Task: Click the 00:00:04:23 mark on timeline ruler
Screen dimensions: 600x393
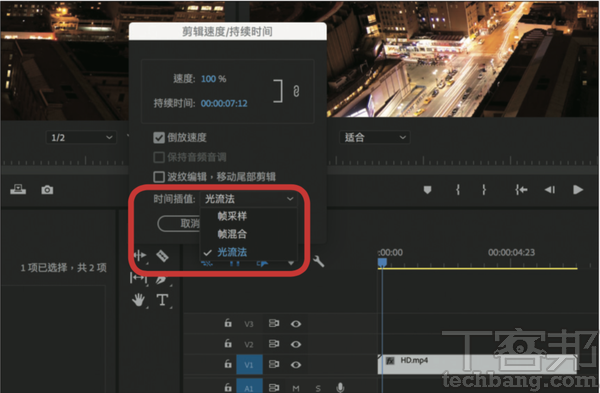Action: click(x=511, y=253)
